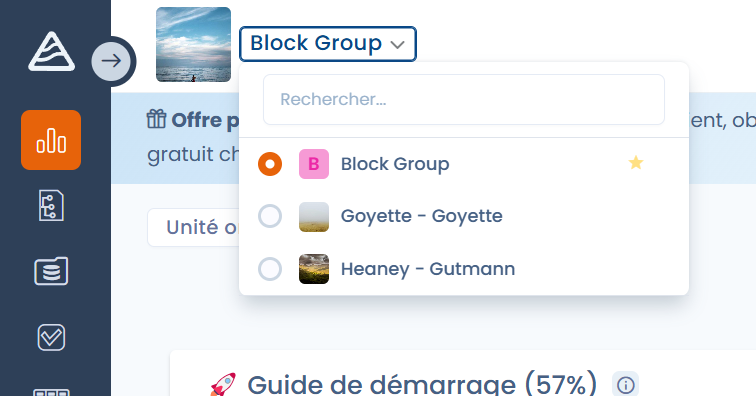This screenshot has height=396, width=756.
Task: Click the info icon beside Guide de démarrage
Action: pyautogui.click(x=625, y=385)
